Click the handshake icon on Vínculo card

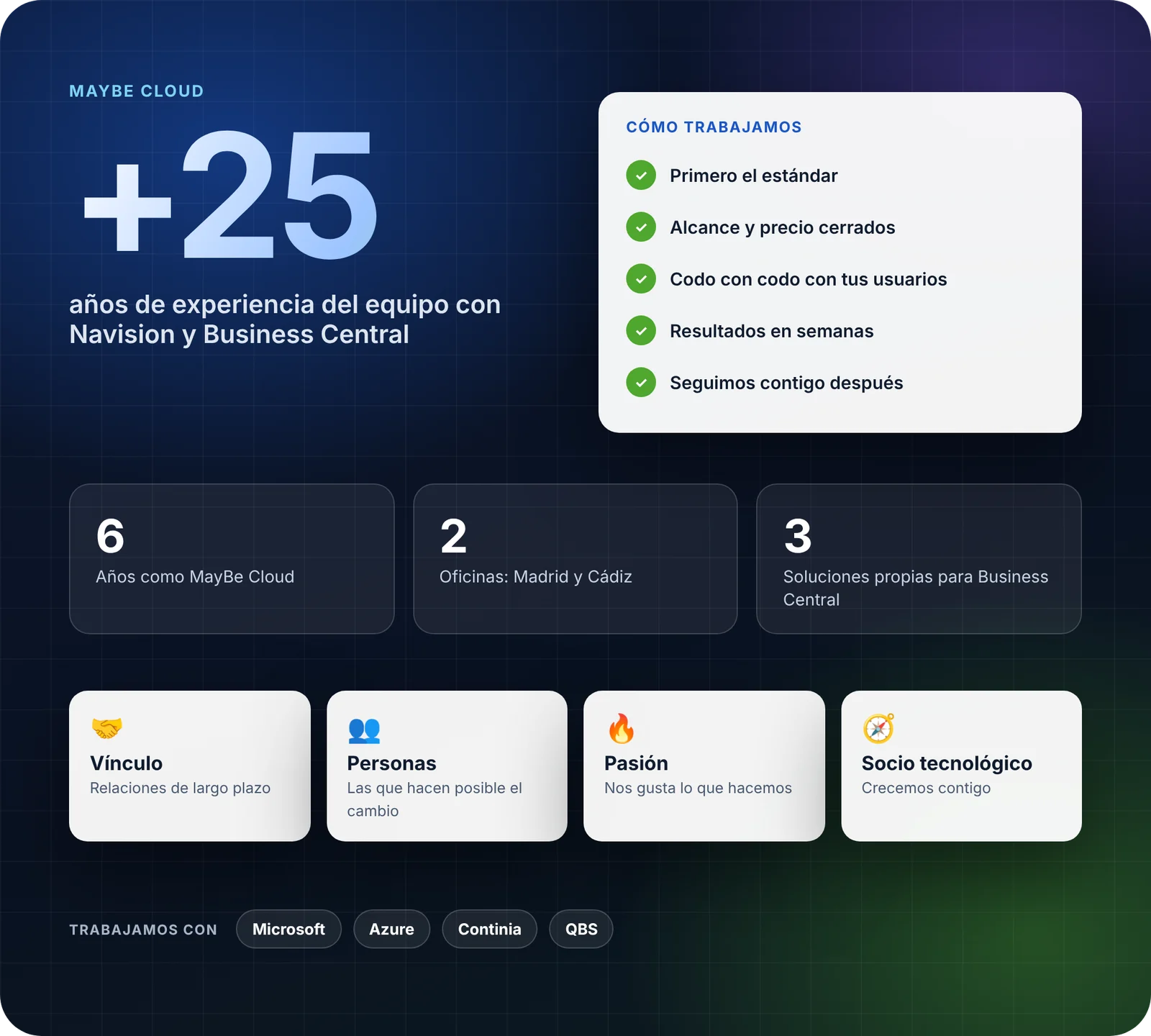tap(106, 728)
